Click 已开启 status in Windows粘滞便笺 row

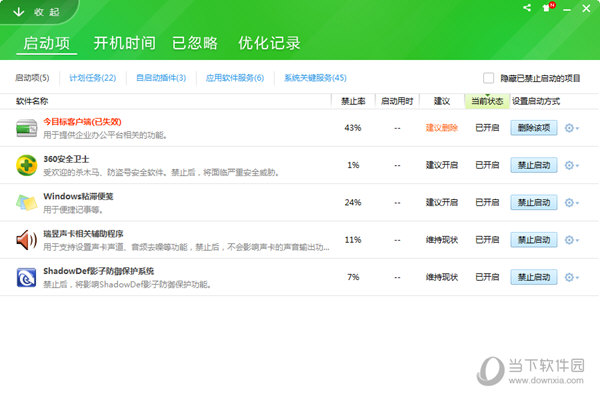(x=487, y=202)
